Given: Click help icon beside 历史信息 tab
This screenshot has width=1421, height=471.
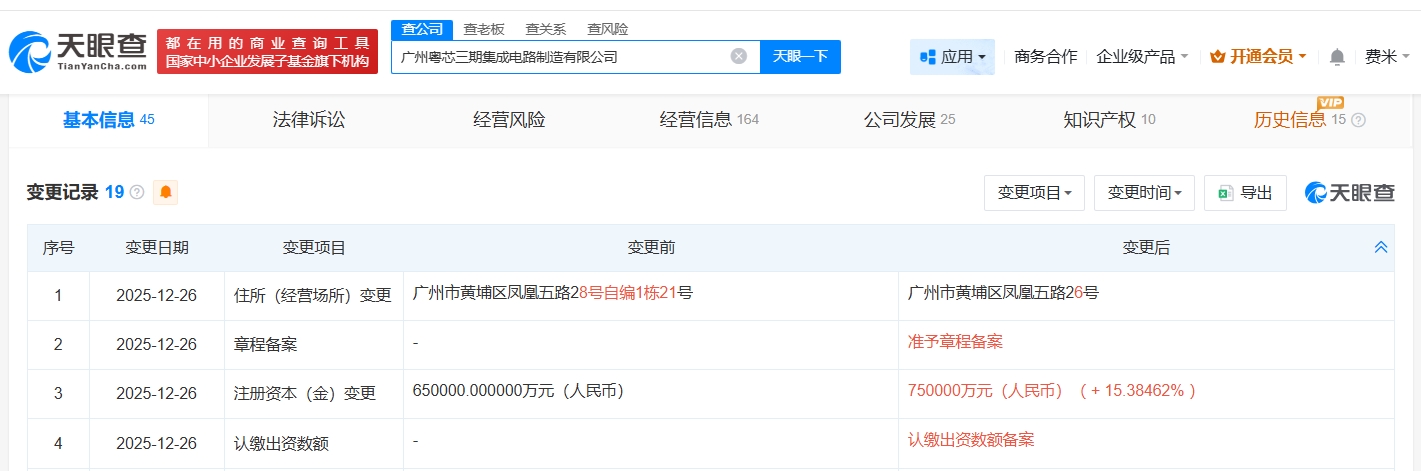Looking at the screenshot, I should pos(1358,120).
